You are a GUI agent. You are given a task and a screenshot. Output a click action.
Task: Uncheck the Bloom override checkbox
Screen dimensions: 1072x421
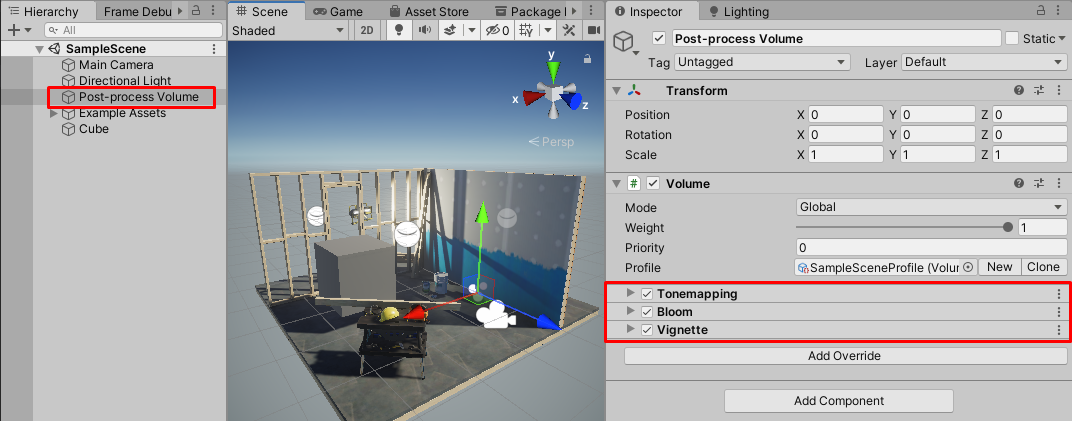[x=647, y=312]
